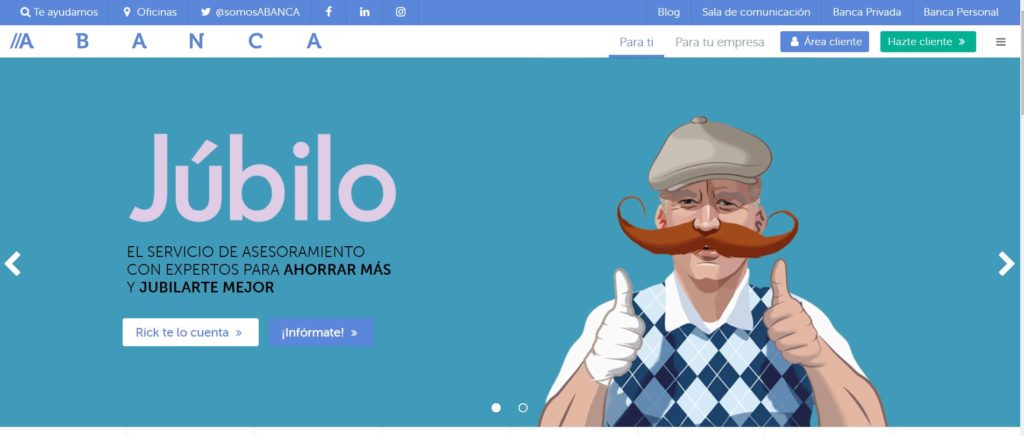The width and height of the screenshot is (1024, 436).
Task: Advance to the next slide arrow
Action: tap(1006, 264)
